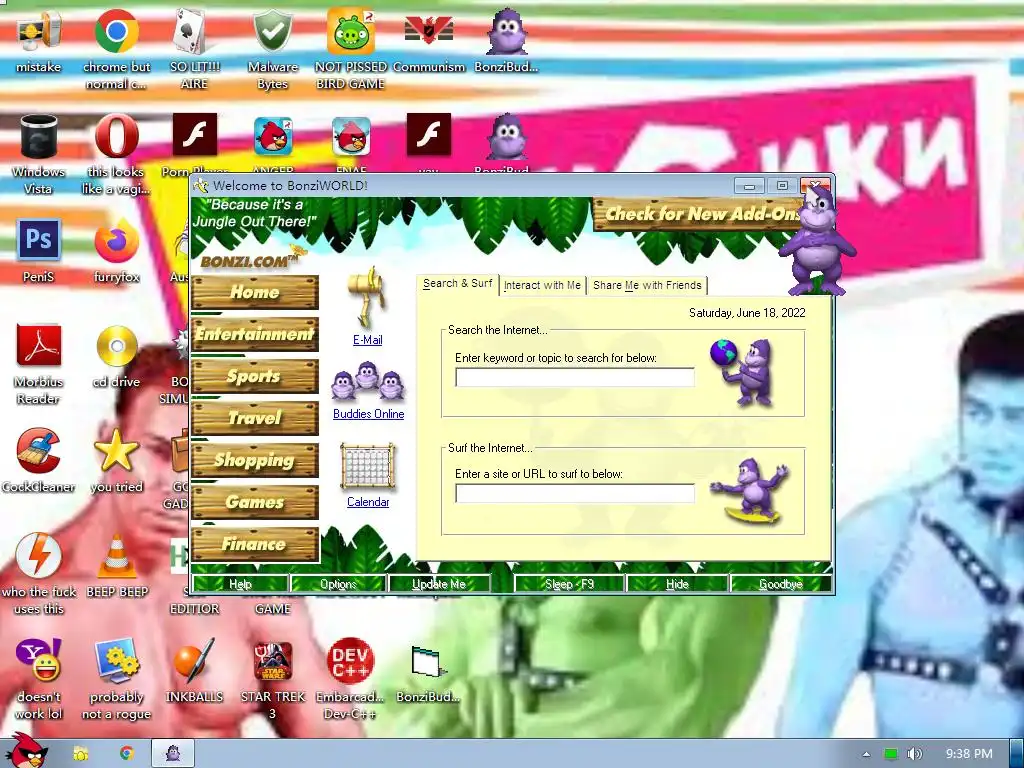Image resolution: width=1024 pixels, height=768 pixels.
Task: Click the Games wooden sign button
Action: tap(255, 502)
